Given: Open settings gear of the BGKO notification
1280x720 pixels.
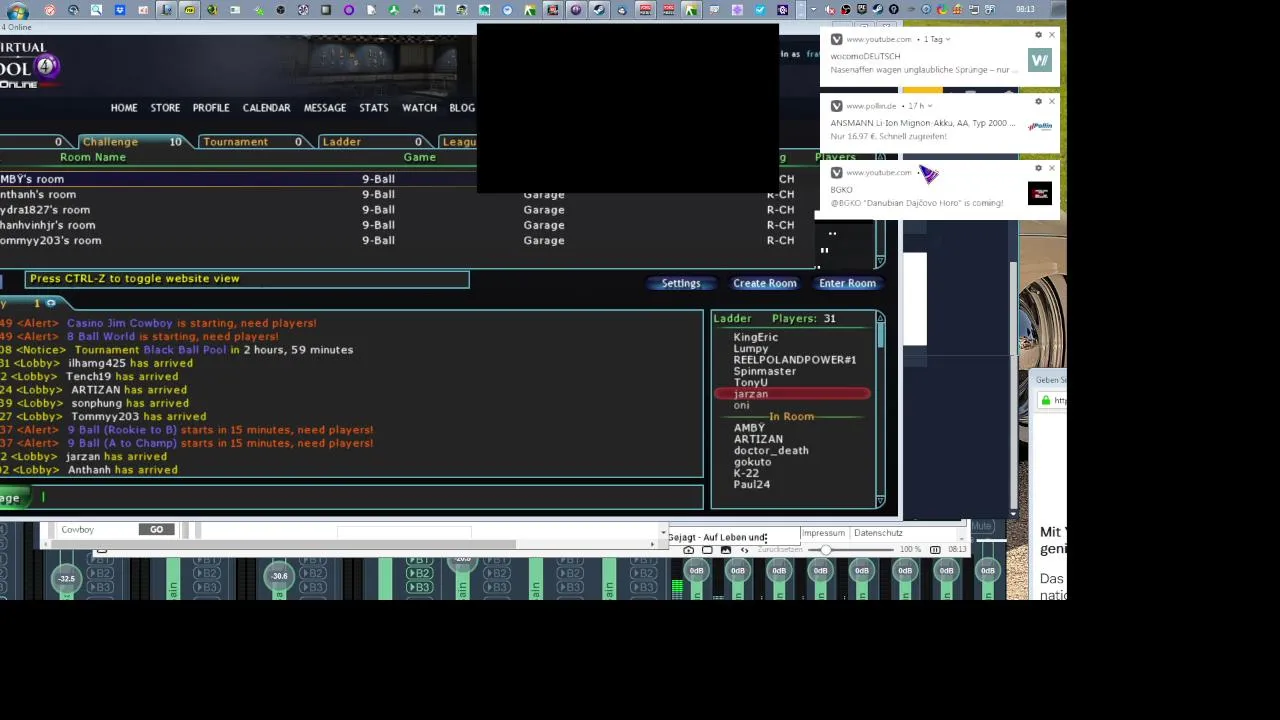Looking at the screenshot, I should [x=1038, y=168].
